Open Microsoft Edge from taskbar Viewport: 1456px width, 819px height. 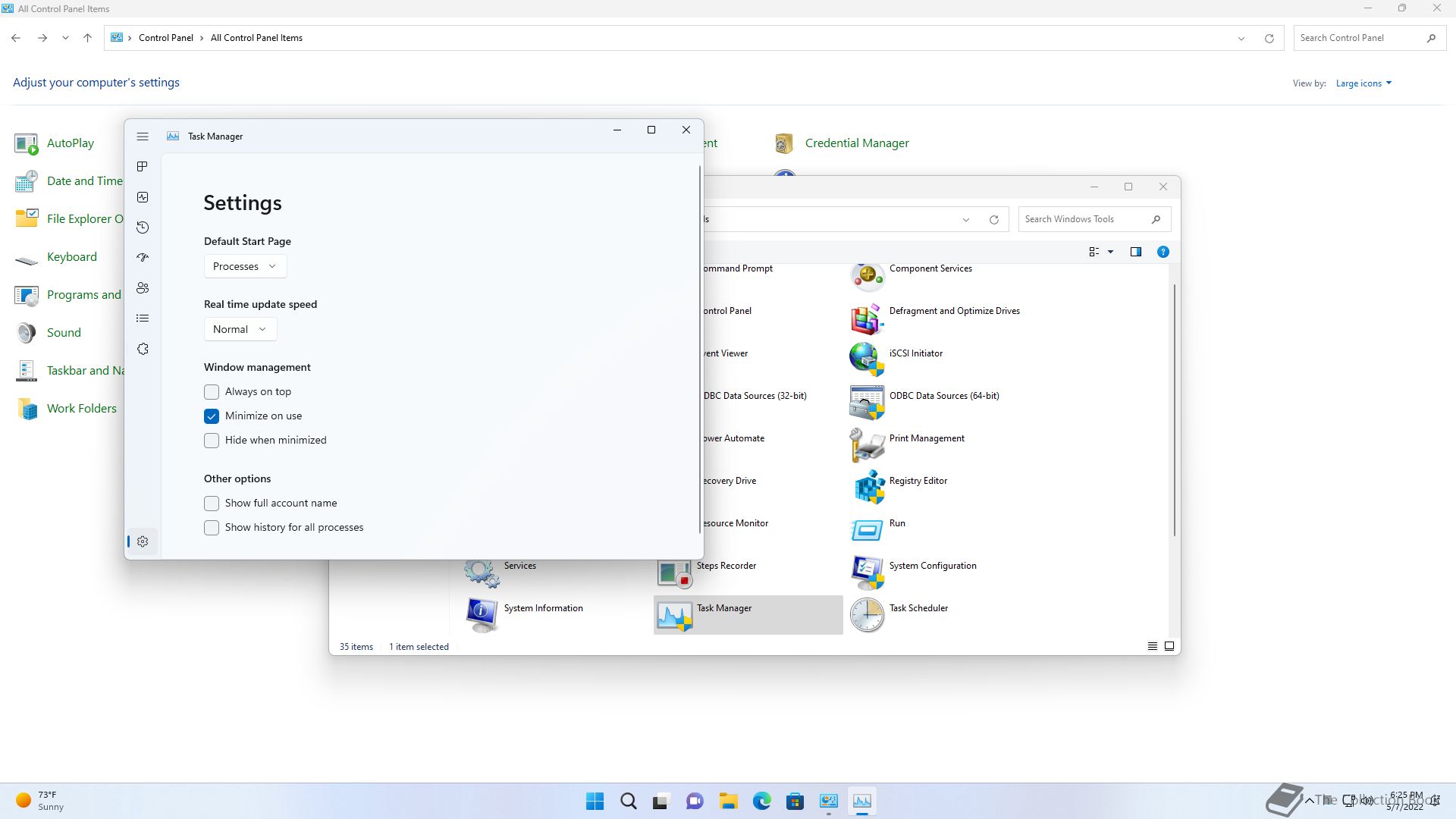(762, 802)
